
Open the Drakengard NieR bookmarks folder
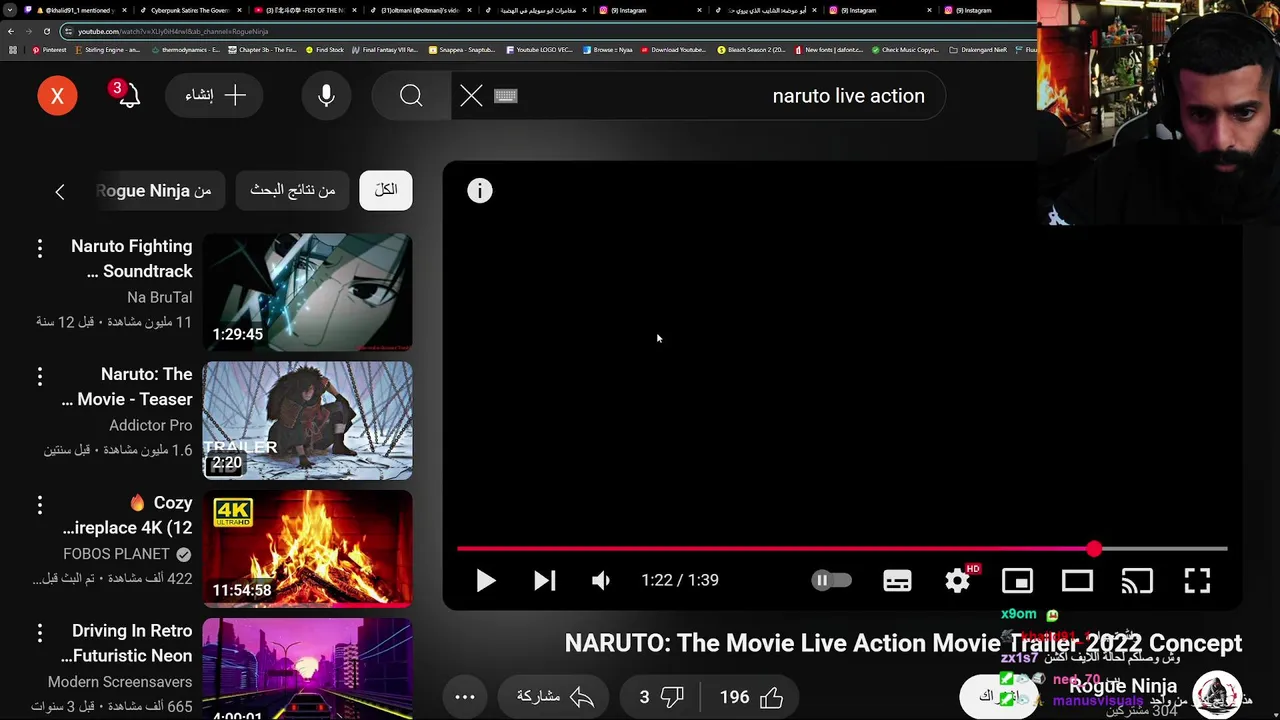[x=978, y=50]
